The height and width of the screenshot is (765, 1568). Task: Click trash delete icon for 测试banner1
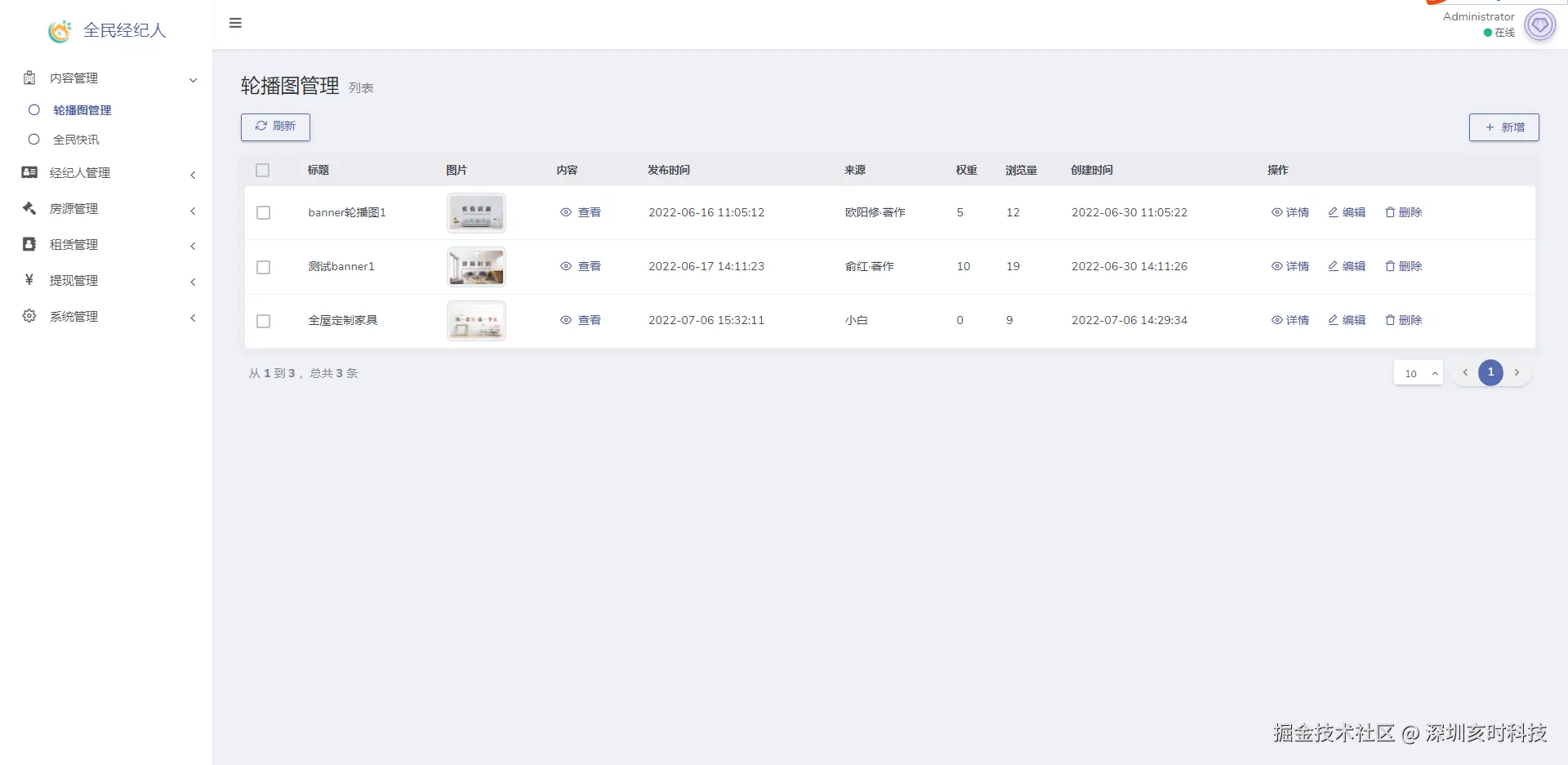click(1390, 266)
